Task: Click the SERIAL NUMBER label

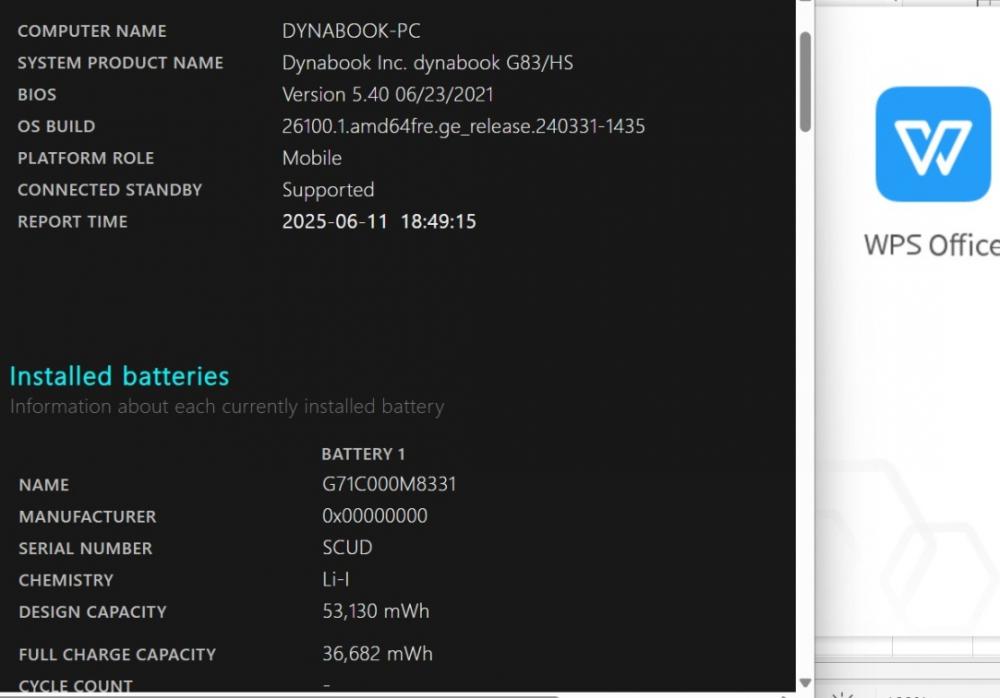Action: click(85, 549)
